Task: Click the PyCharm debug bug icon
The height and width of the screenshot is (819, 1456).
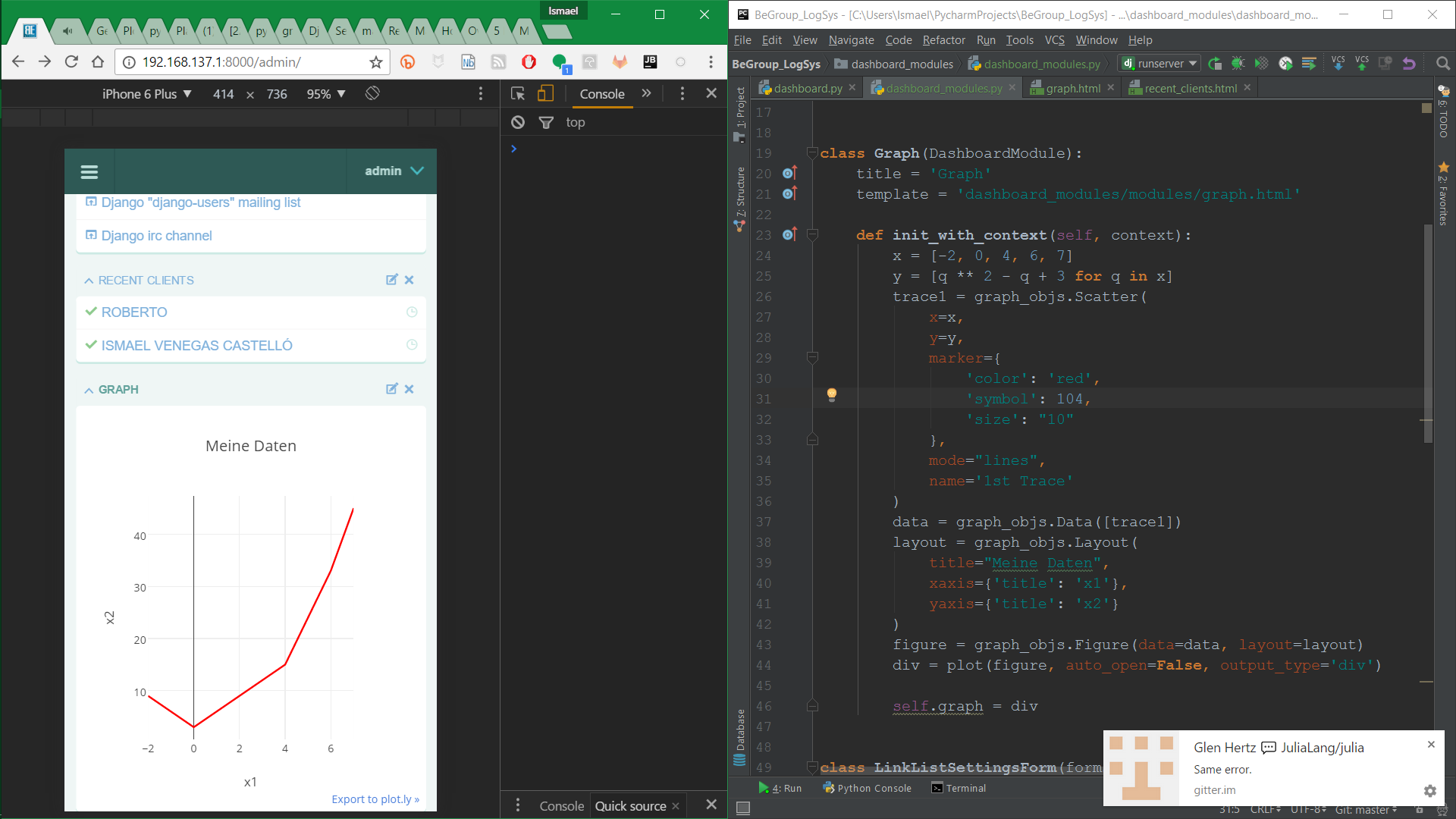Action: coord(1238,64)
